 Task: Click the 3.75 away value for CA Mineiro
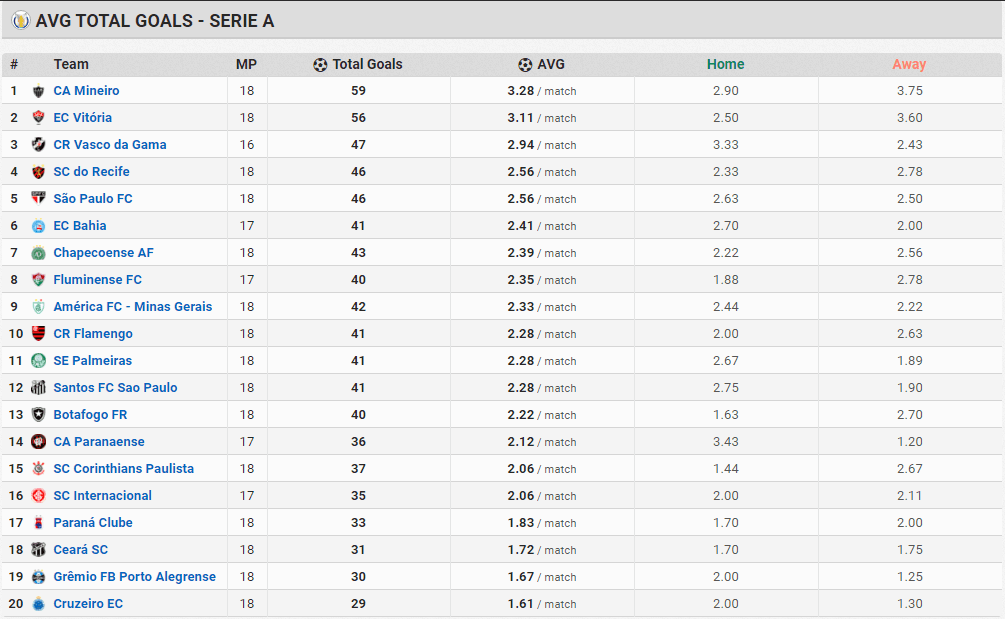(909, 90)
